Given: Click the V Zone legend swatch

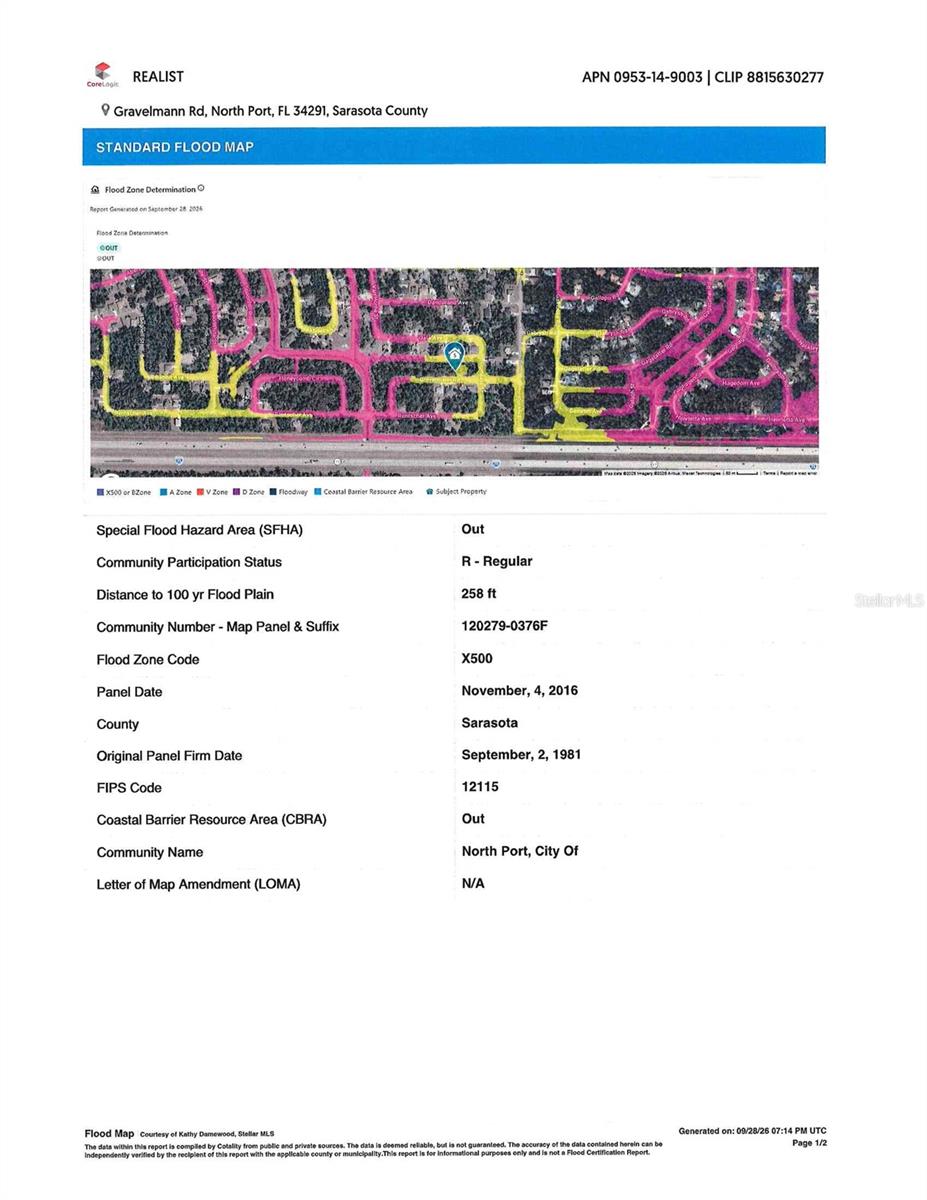Looking at the screenshot, I should coord(200,492).
